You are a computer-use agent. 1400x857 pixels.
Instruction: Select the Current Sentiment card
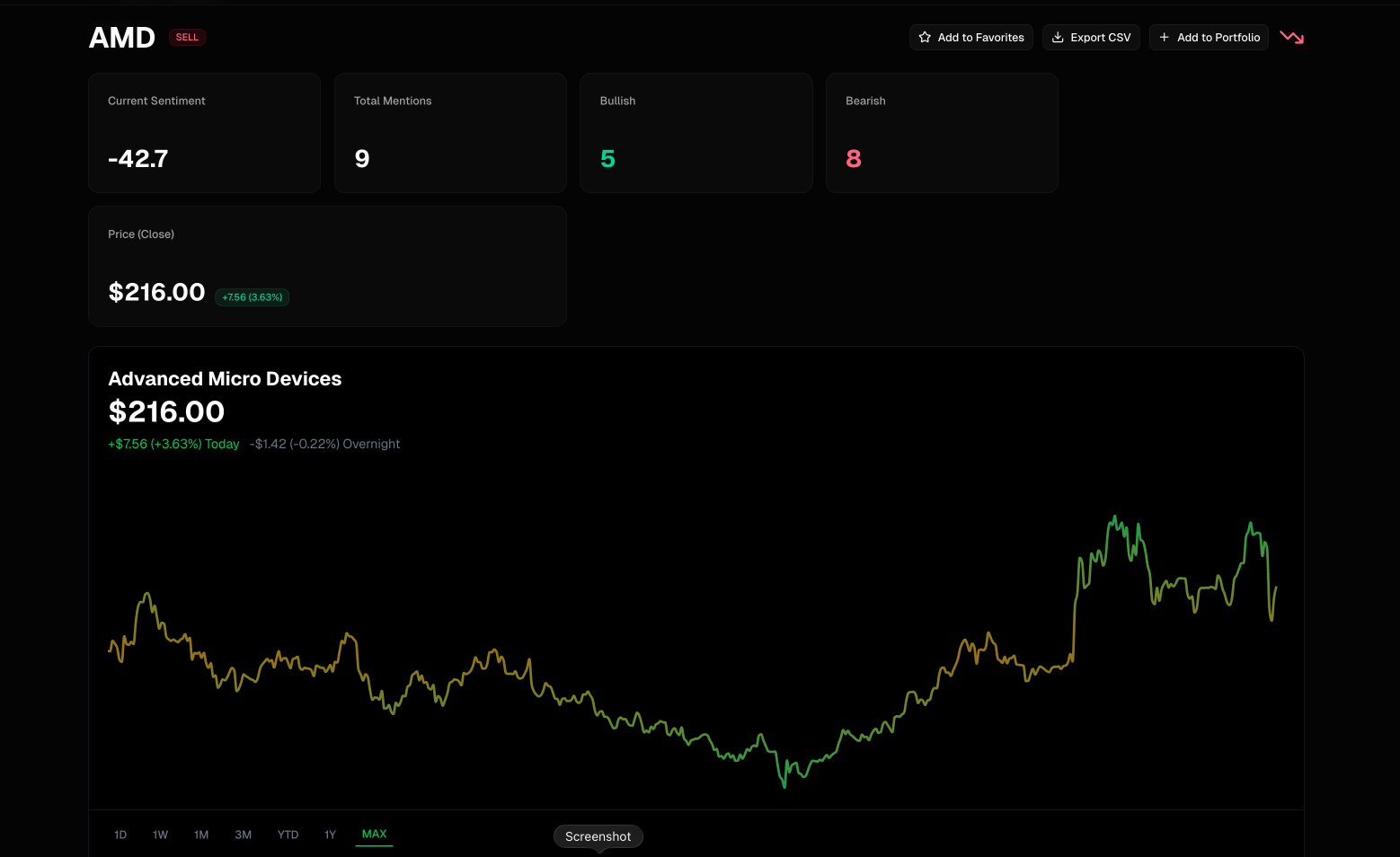point(204,133)
